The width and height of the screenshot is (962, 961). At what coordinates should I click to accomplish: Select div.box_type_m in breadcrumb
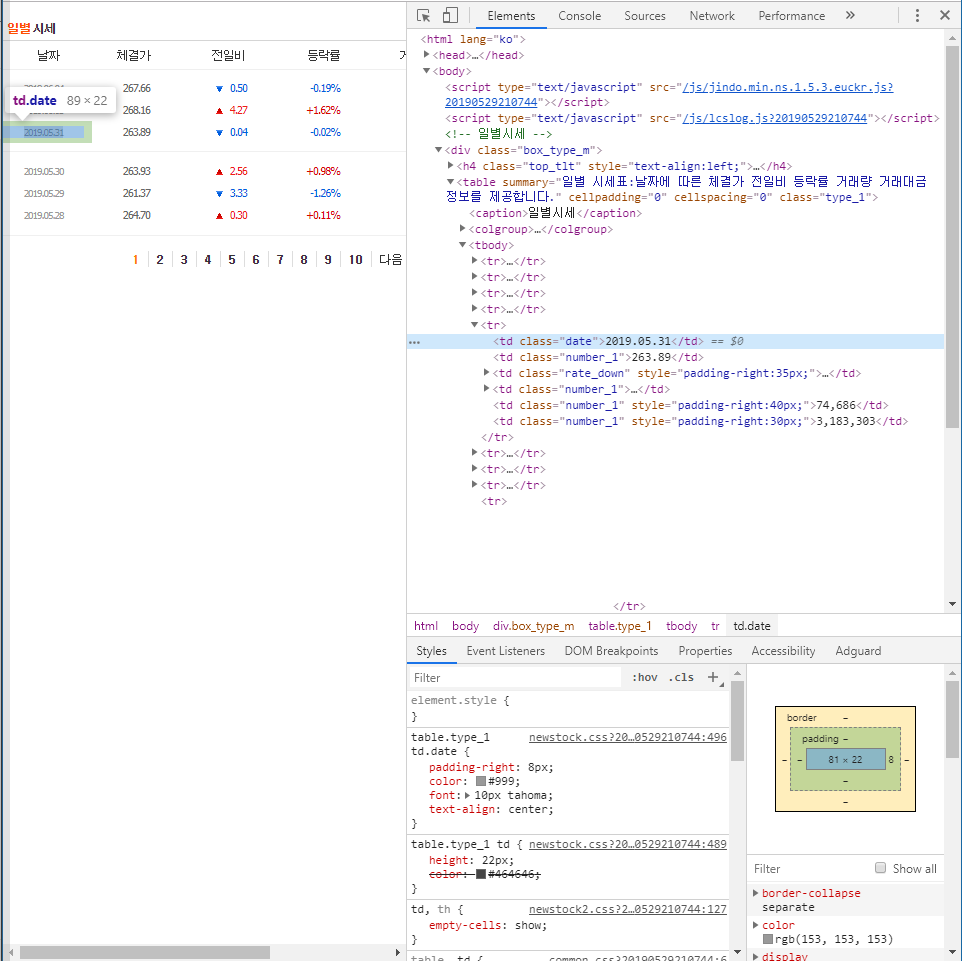tap(533, 626)
